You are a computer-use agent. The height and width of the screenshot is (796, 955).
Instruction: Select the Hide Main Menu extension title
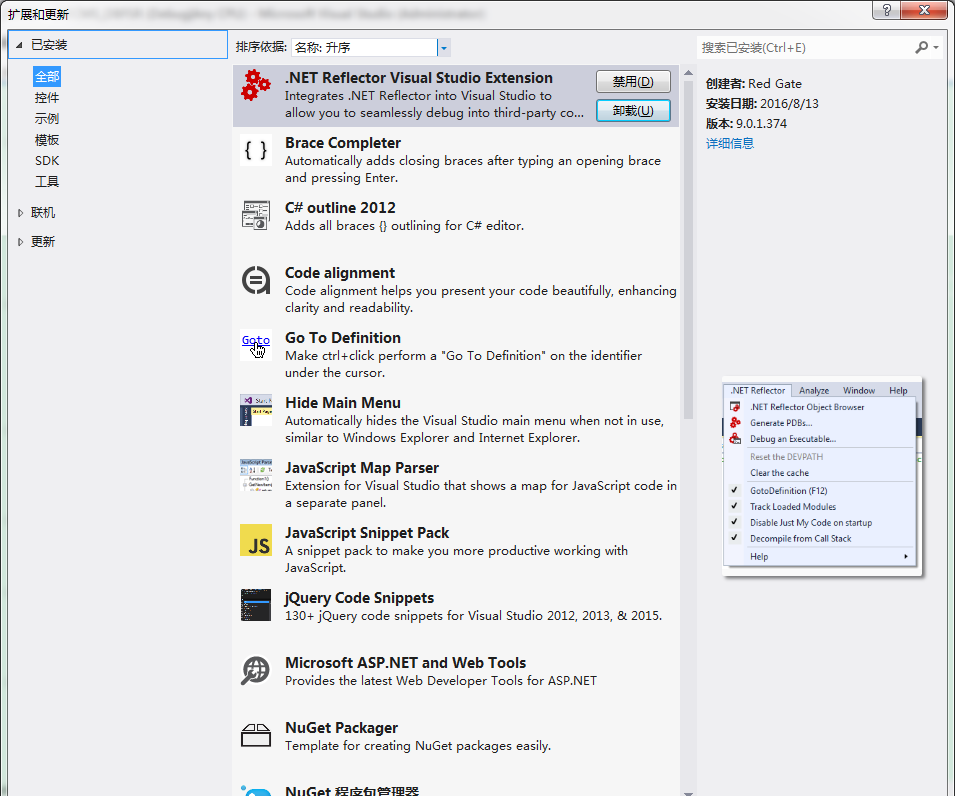click(343, 403)
